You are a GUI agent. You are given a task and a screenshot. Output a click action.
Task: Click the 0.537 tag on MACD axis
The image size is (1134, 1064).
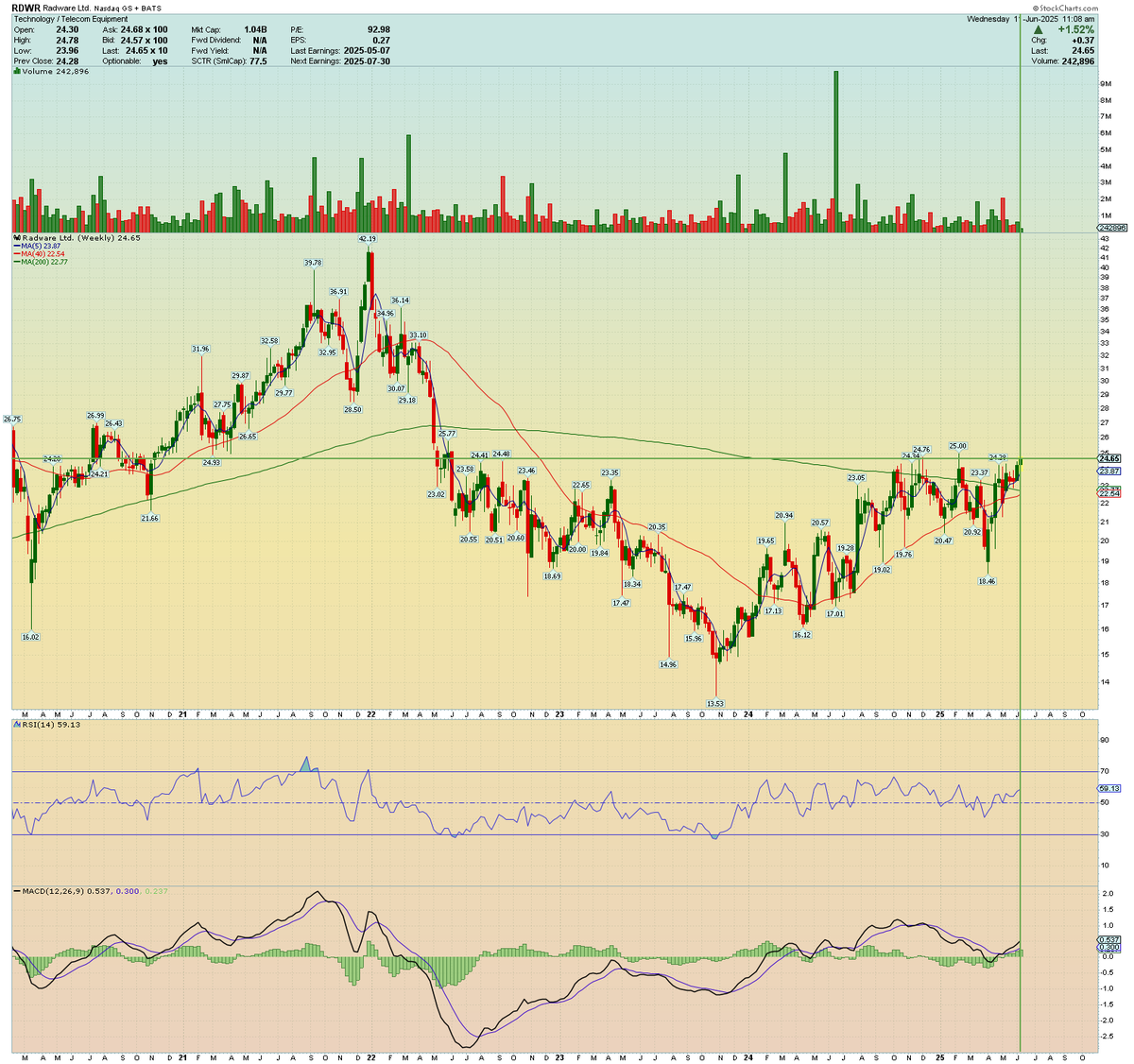1109,939
